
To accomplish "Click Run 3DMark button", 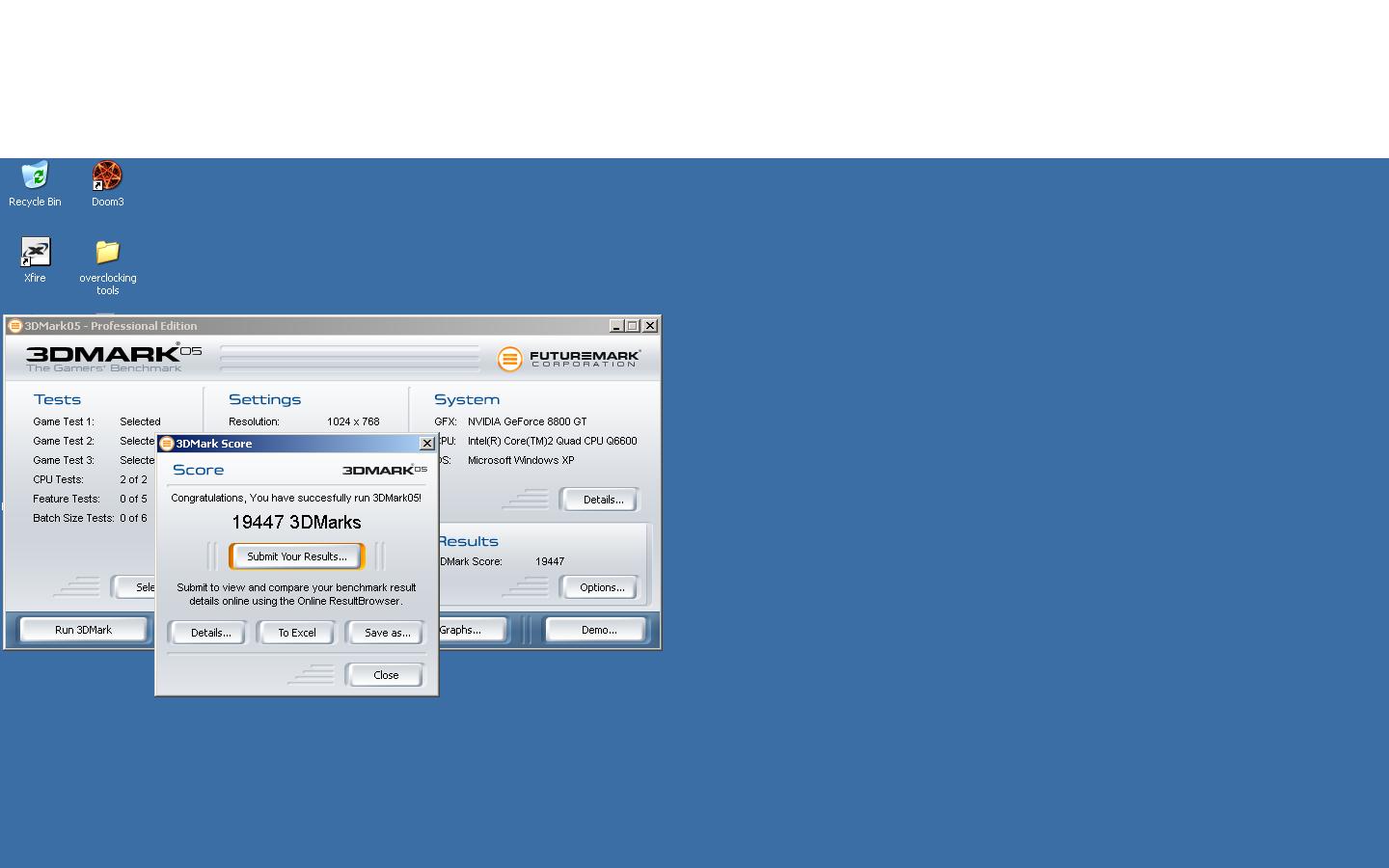I will pos(83,630).
